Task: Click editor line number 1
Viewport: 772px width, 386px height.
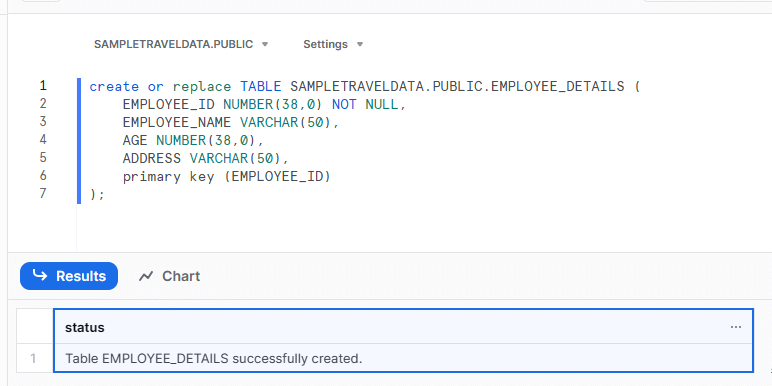Action: 43,86
